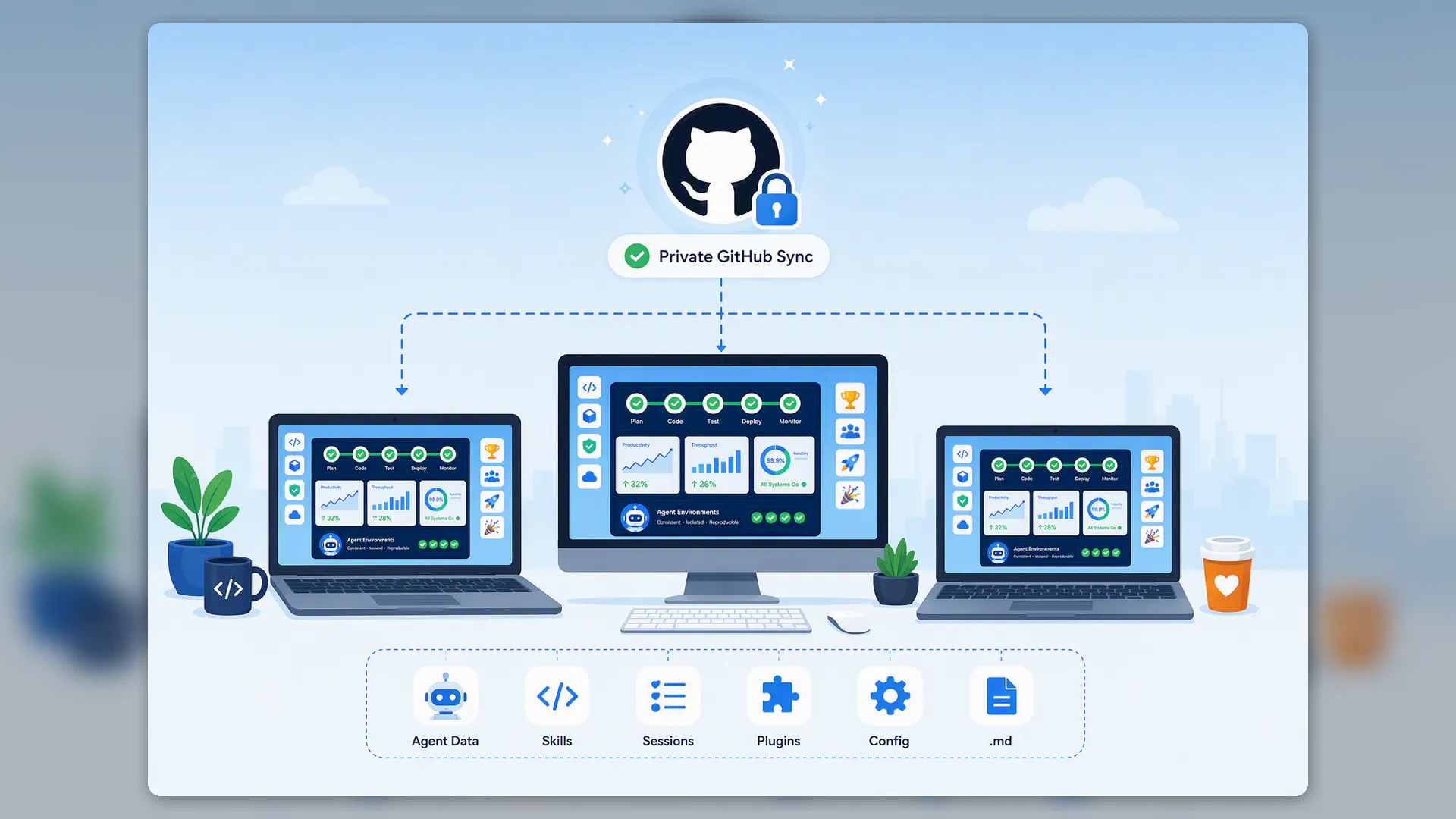
Task: Click the party popper icon on the center monitor
Action: pos(850,495)
